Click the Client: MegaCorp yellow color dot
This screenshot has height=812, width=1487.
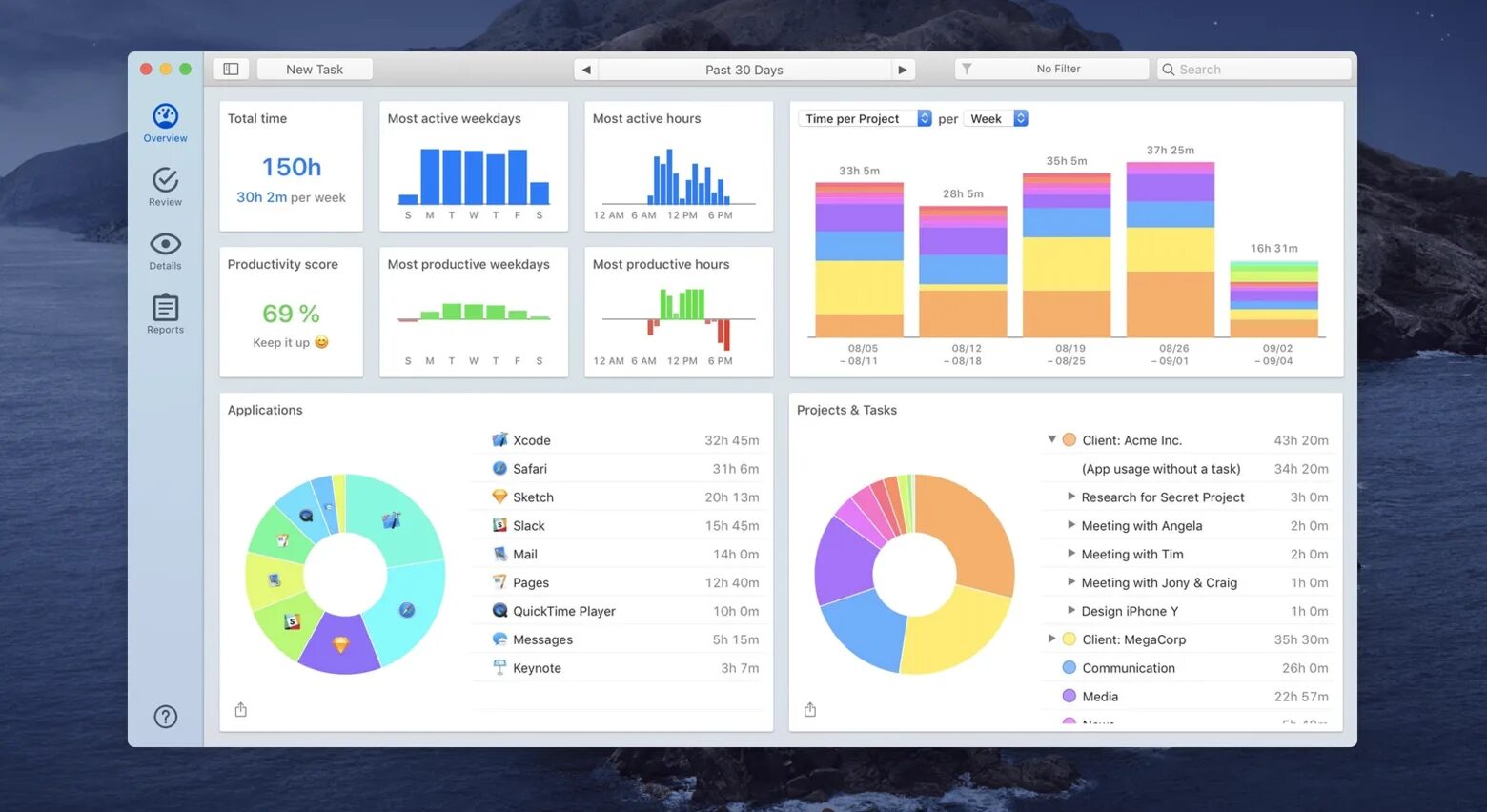pyautogui.click(x=1069, y=639)
